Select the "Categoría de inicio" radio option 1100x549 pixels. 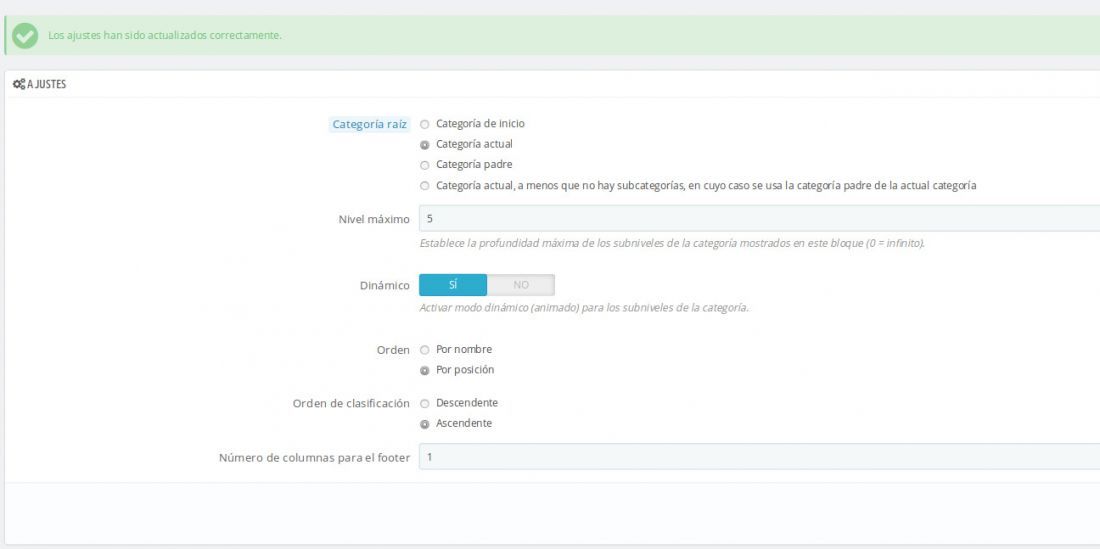tap(424, 124)
